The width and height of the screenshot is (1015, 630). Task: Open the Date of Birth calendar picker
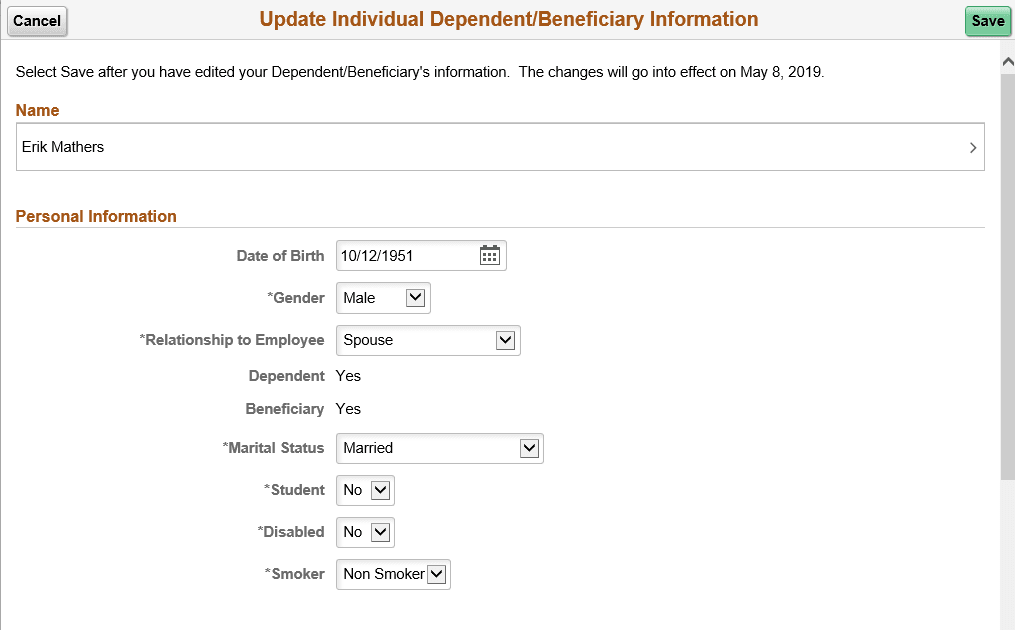point(489,255)
